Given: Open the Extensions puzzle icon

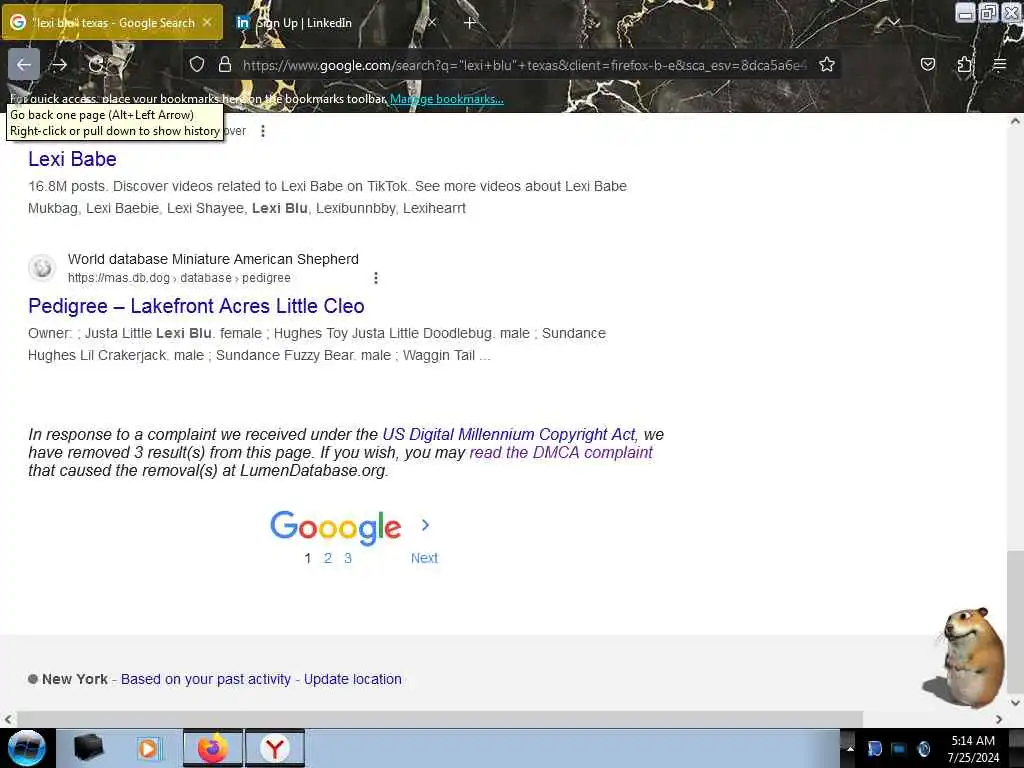Looking at the screenshot, I should [964, 64].
